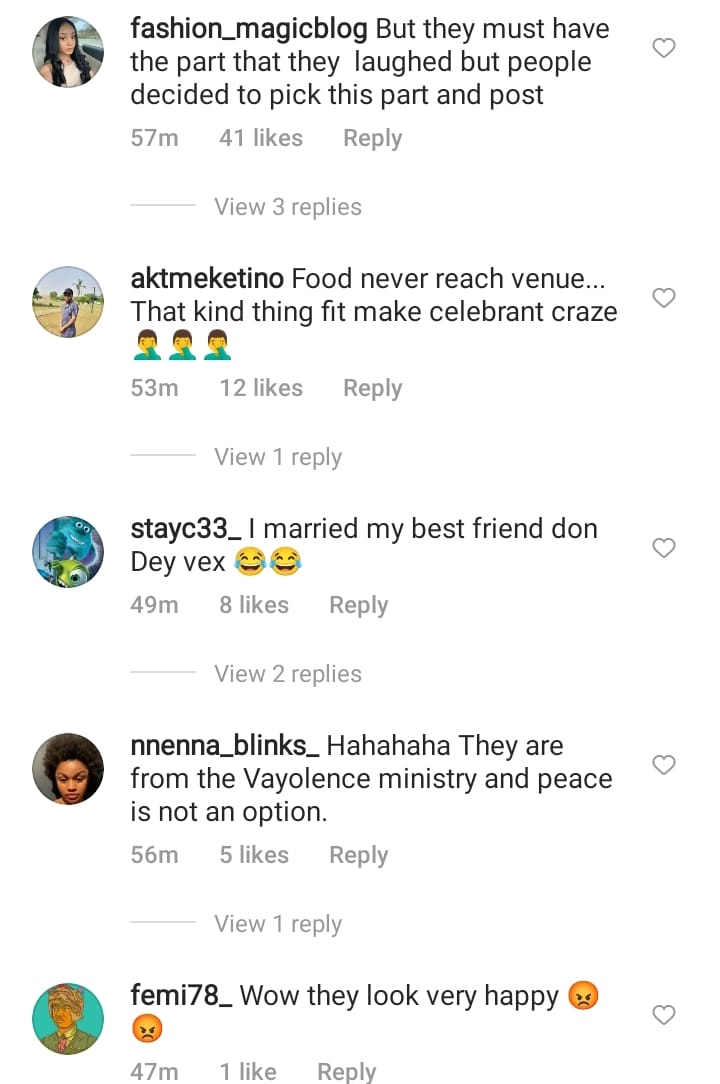Image resolution: width=720 pixels, height=1084 pixels.
Task: Expand View 1 reply under nnenna_blinks_
Action: point(277,924)
